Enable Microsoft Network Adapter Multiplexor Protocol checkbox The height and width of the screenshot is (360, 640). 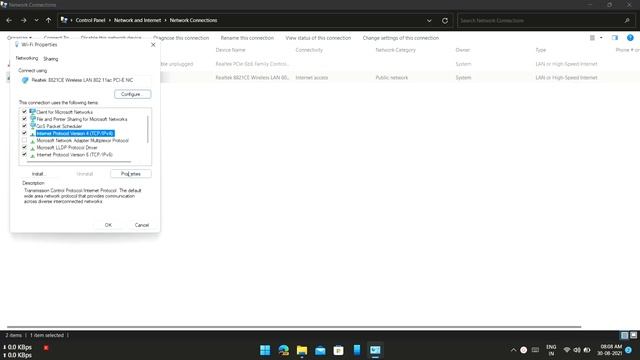[24, 140]
